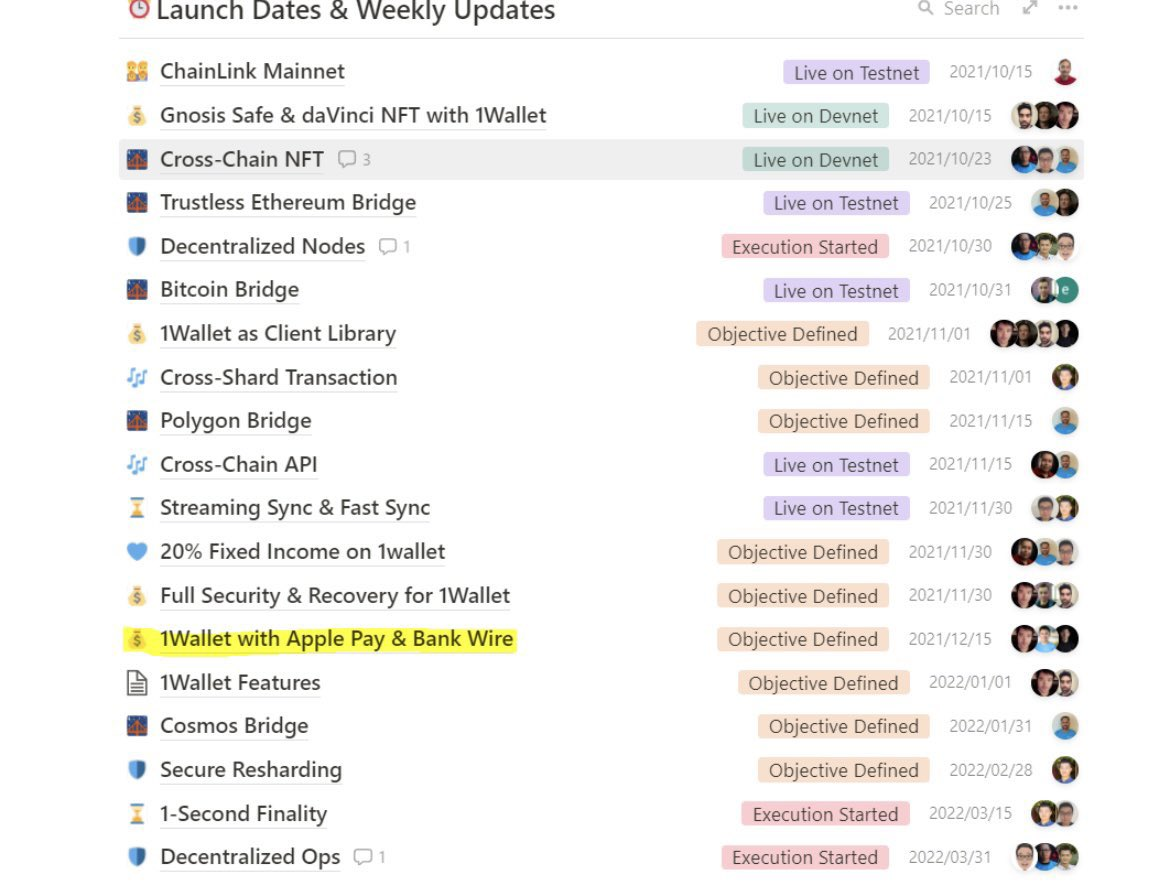The height and width of the screenshot is (894, 1170).
Task: Open the ChainLink Mainnet page
Action: 252,72
